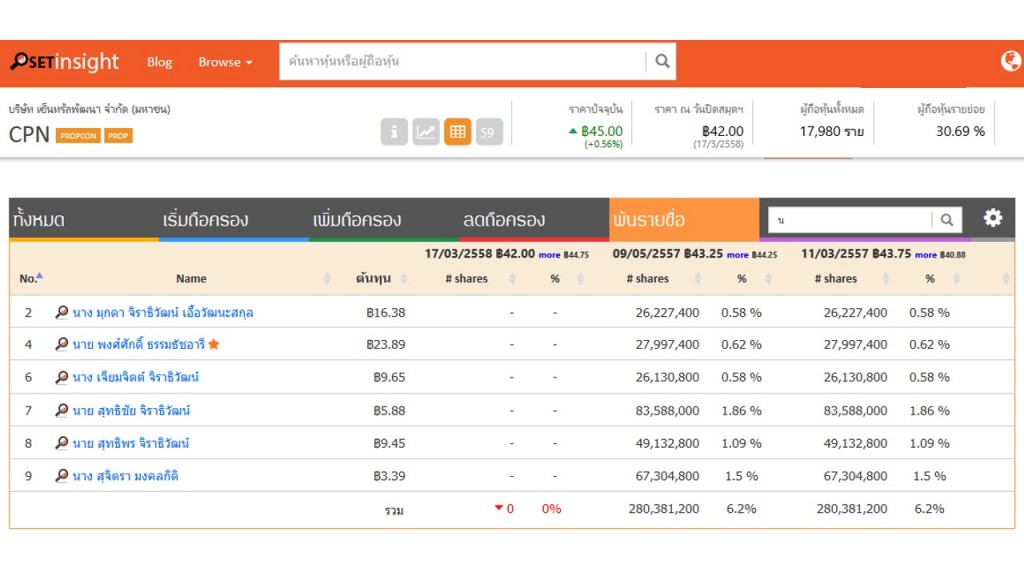Select the table view icon button
The image size is (1024, 576).
tap(458, 132)
